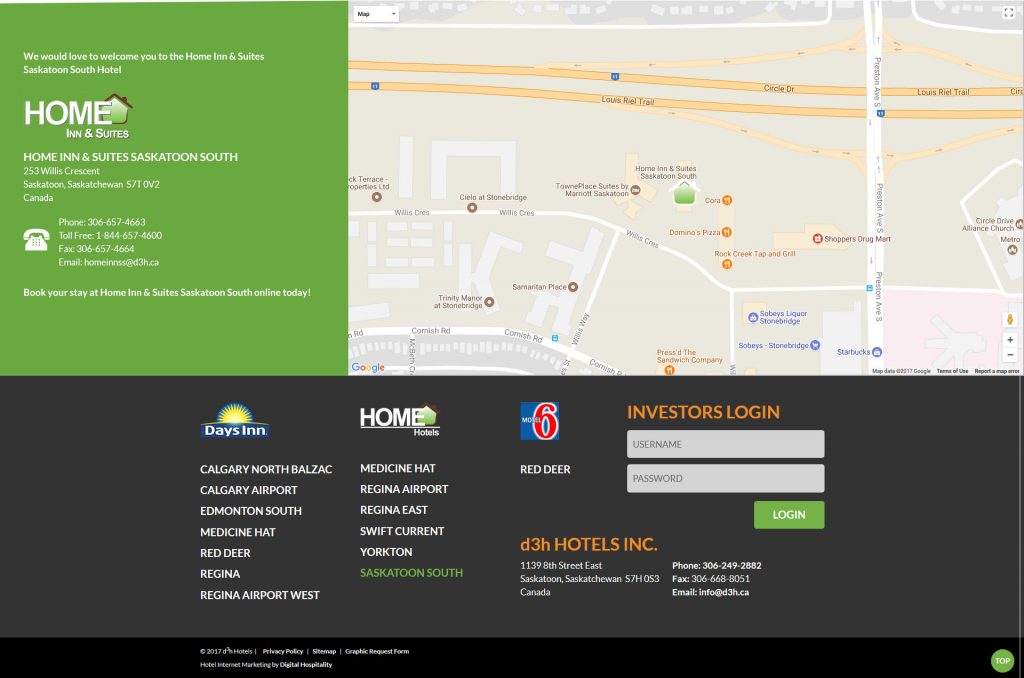Click the Cora restaurant map pin

click(x=727, y=201)
